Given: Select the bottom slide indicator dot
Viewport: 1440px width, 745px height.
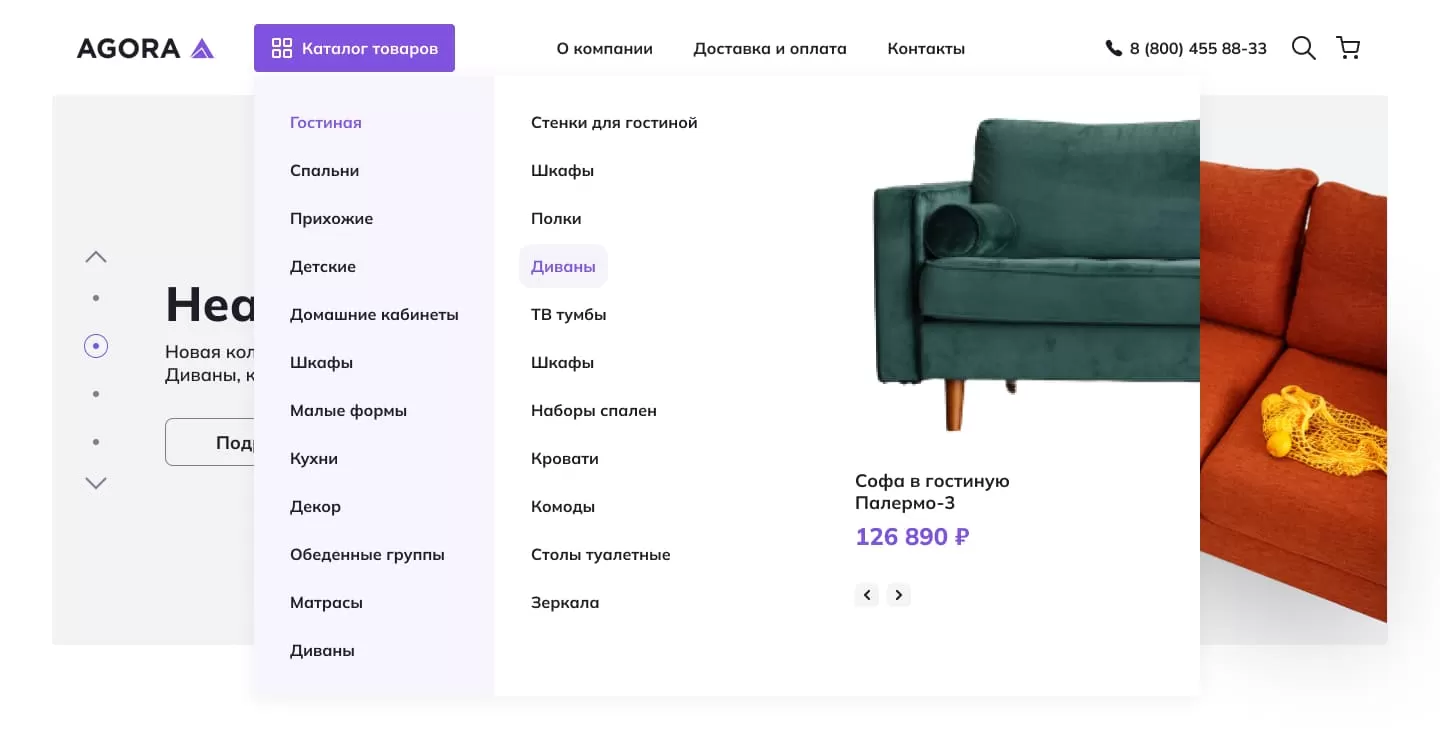Looking at the screenshot, I should (x=96, y=441).
